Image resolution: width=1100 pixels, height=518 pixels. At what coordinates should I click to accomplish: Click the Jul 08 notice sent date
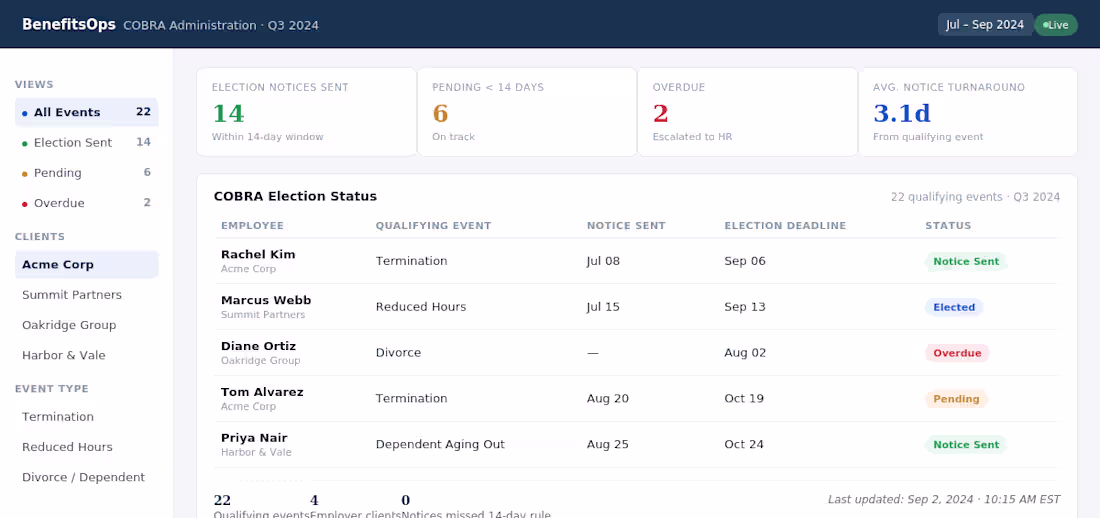(603, 261)
